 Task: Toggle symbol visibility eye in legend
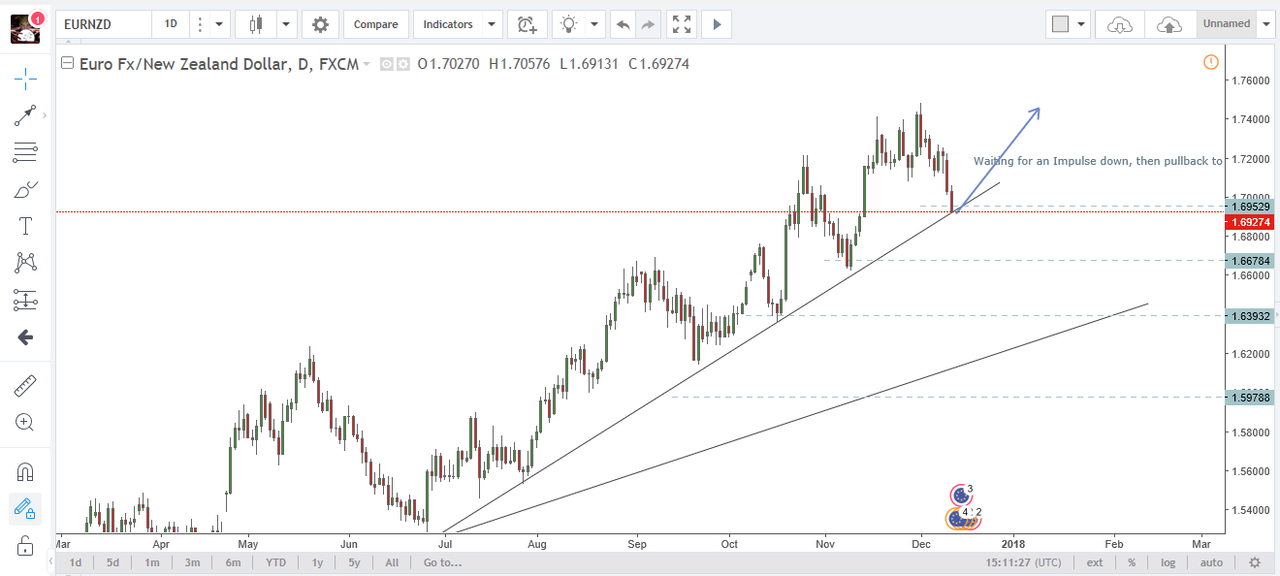387,64
